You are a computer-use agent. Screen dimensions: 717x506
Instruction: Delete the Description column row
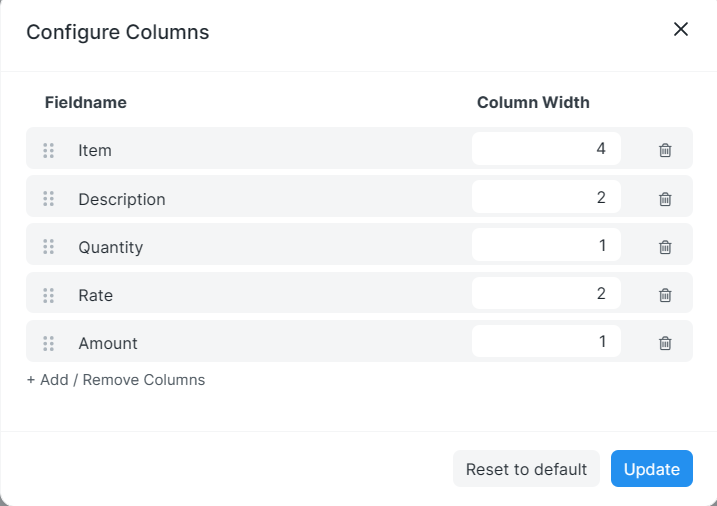pyautogui.click(x=665, y=199)
